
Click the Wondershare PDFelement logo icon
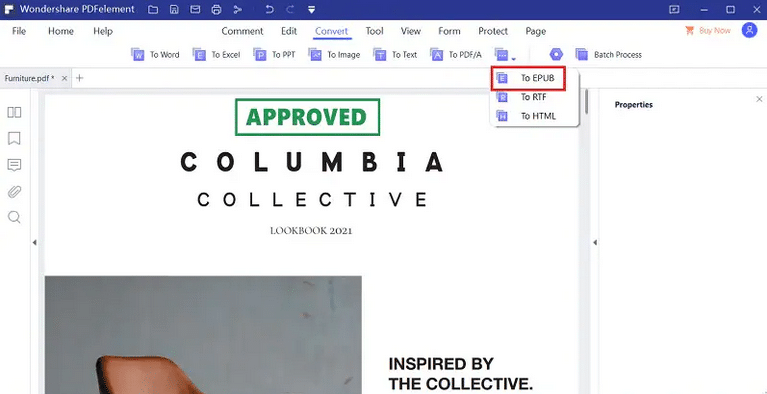click(8, 10)
